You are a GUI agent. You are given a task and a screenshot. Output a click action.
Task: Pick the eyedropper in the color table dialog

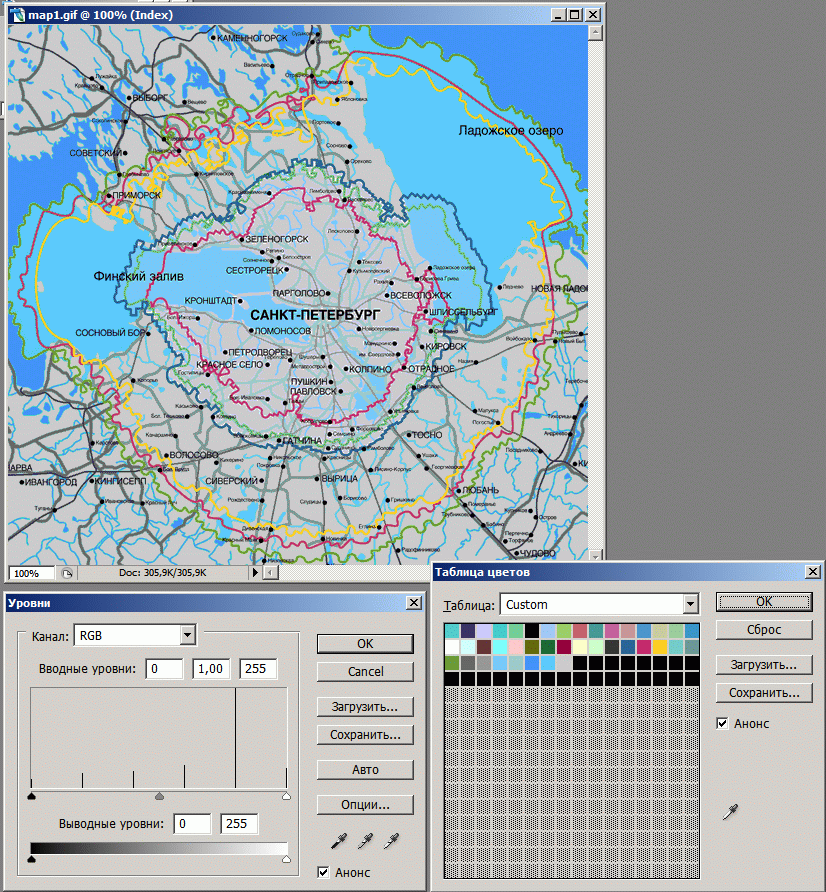[x=729, y=812]
